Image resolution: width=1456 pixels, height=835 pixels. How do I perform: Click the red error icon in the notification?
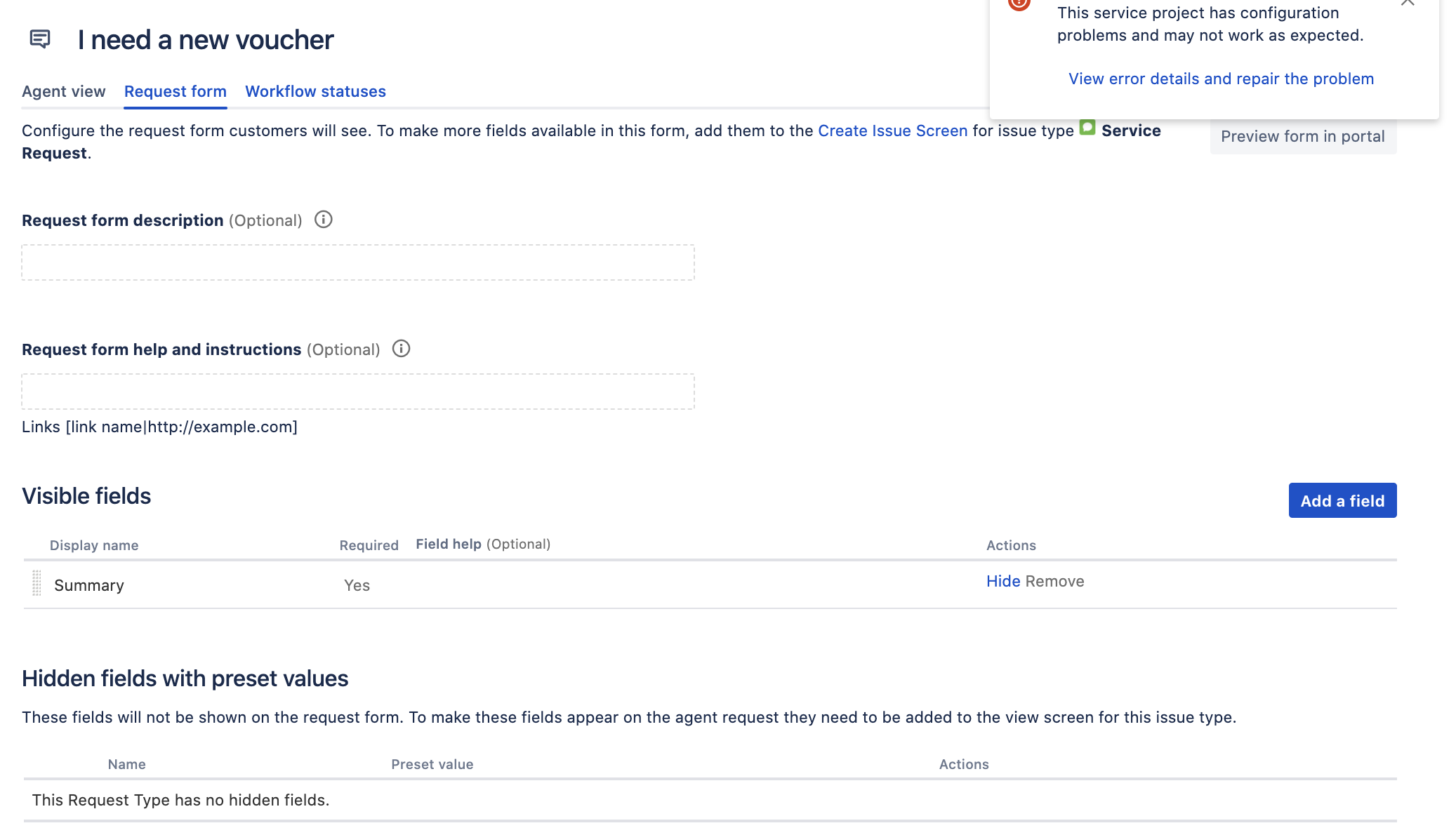[x=1019, y=4]
